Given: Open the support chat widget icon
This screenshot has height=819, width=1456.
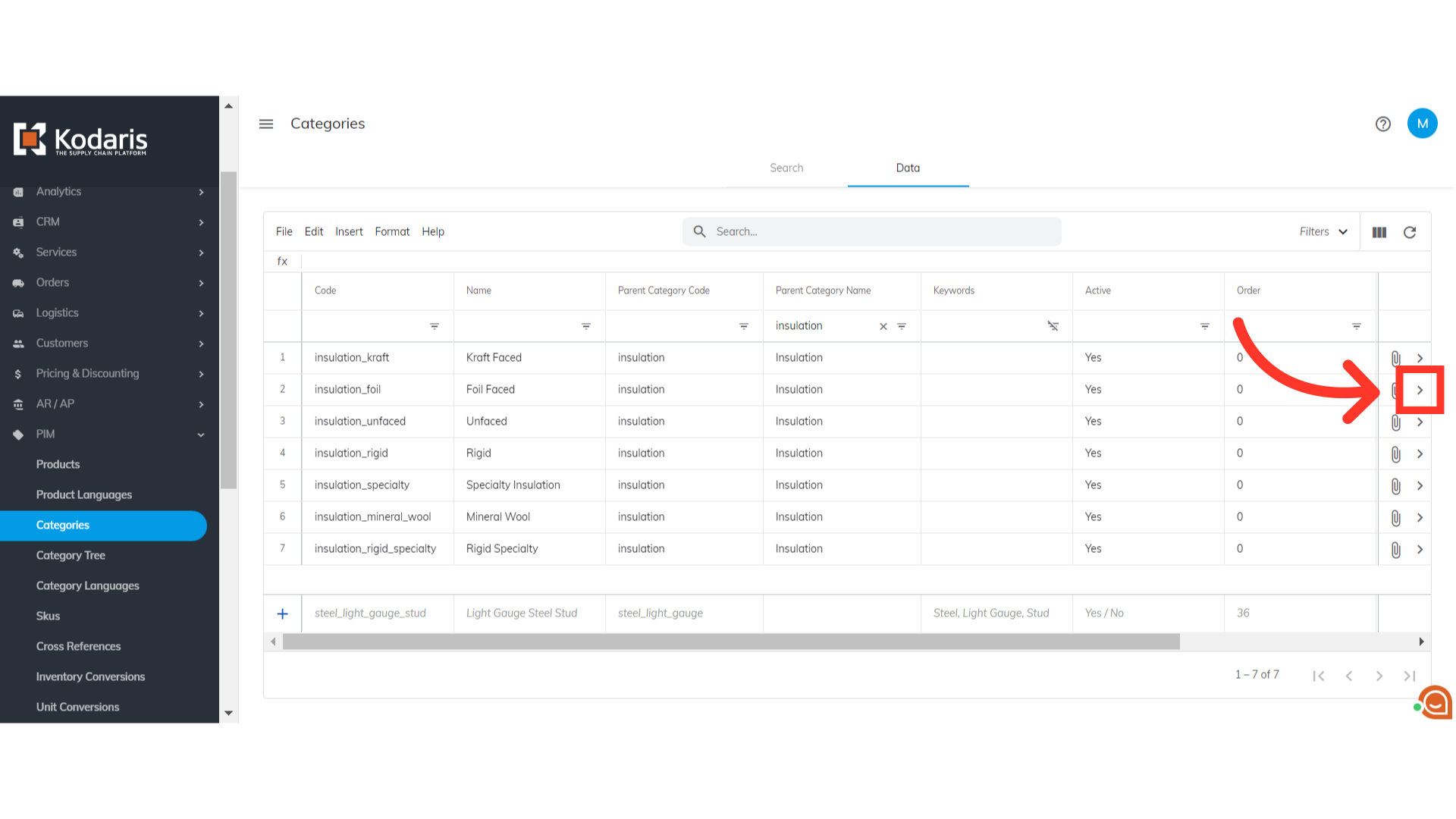Looking at the screenshot, I should coord(1435,703).
